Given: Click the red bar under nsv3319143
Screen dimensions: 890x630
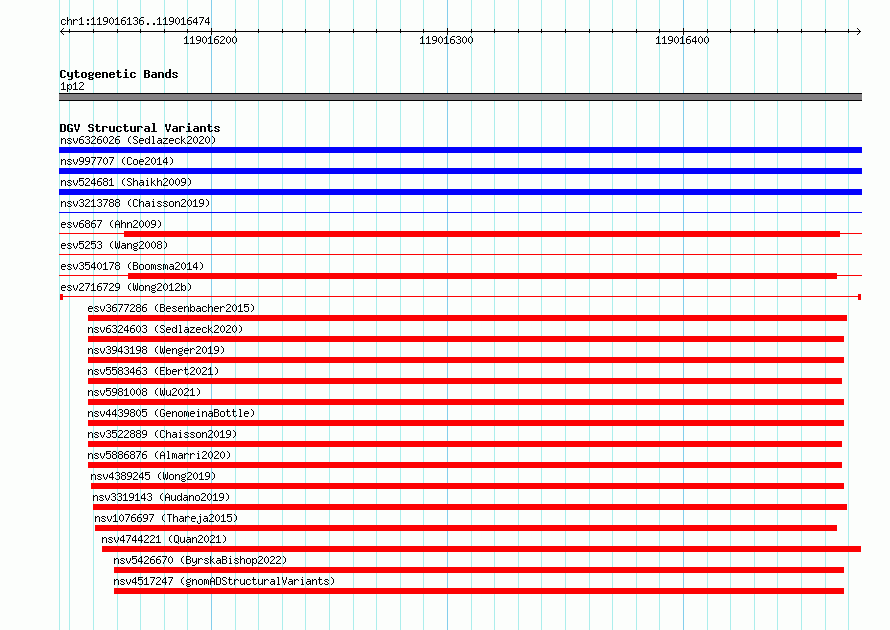Looking at the screenshot, I should click(470, 507).
